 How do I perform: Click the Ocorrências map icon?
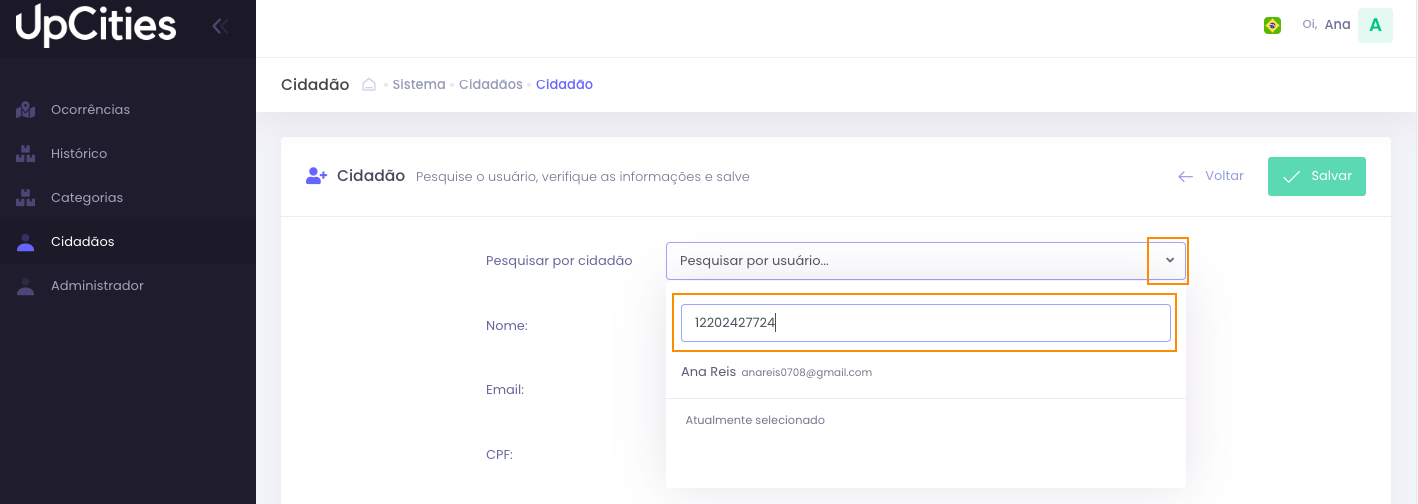(26, 110)
